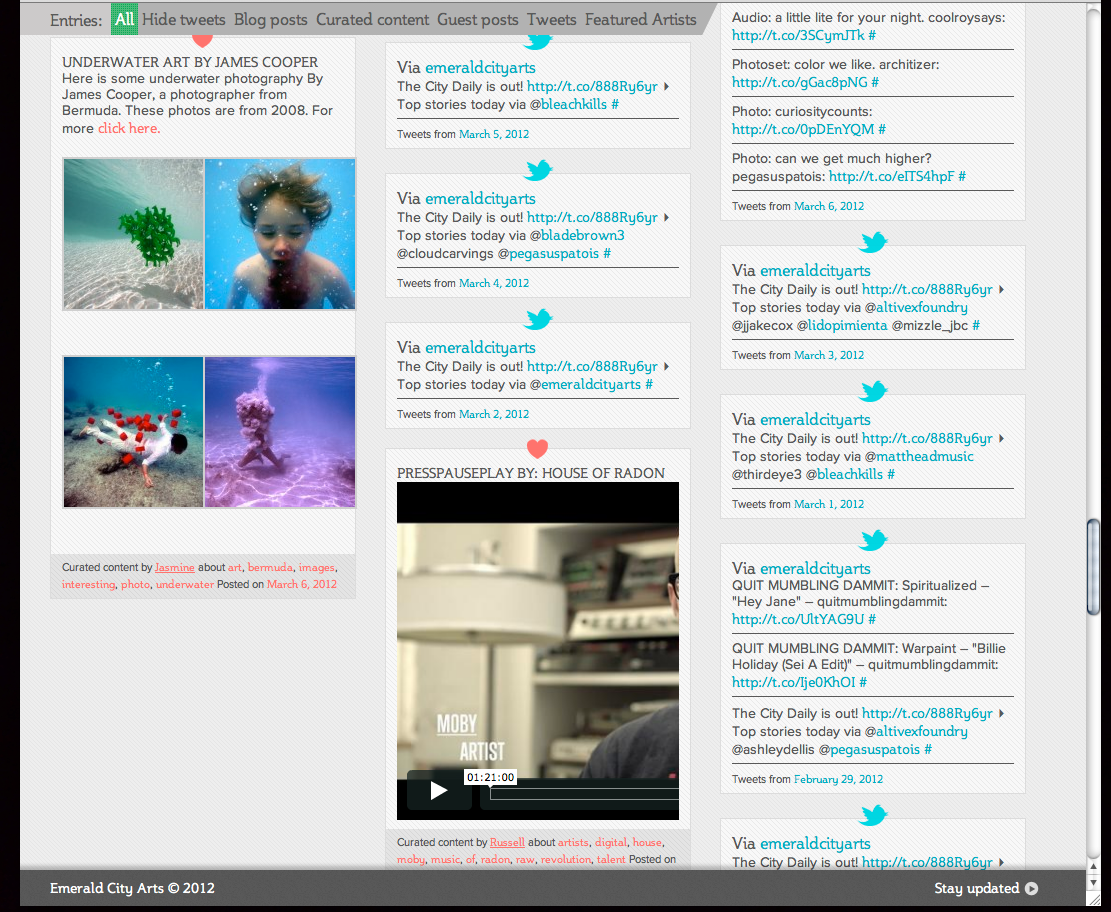
Task: Click hash permalink after @bleachkills in March 1 tweet
Action: tap(891, 474)
